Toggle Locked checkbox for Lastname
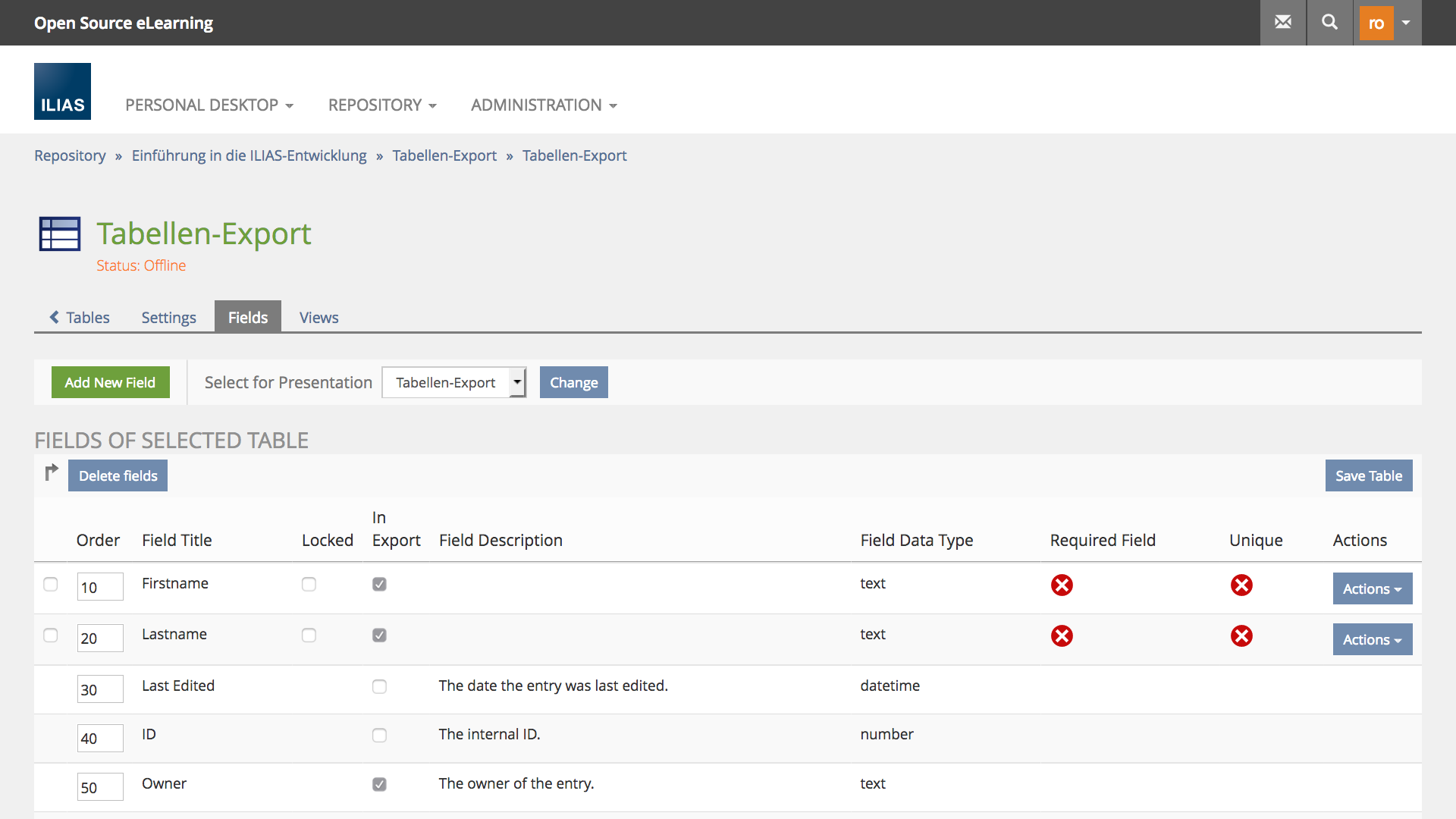1456x819 pixels. coord(309,635)
